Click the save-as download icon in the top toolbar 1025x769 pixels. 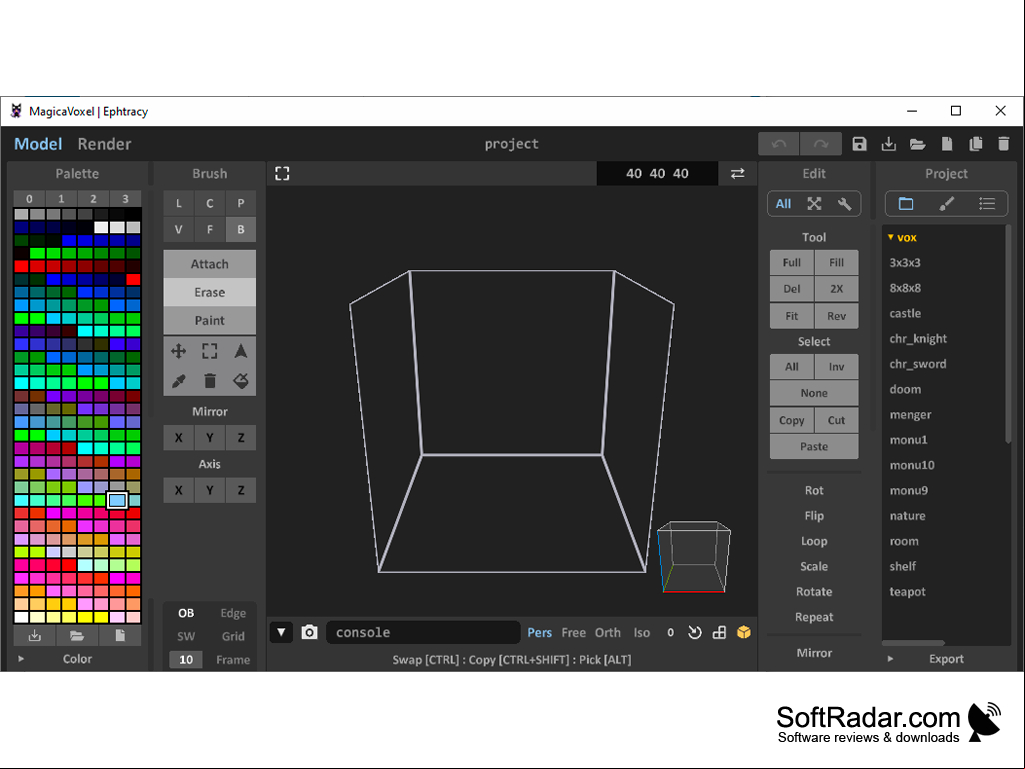[888, 144]
